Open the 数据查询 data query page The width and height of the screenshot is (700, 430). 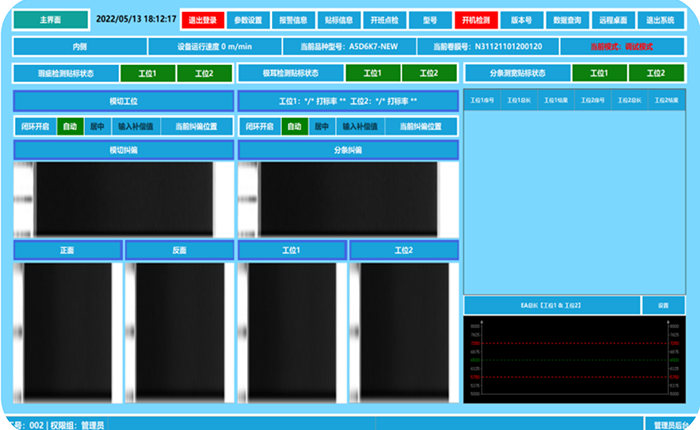[567, 19]
